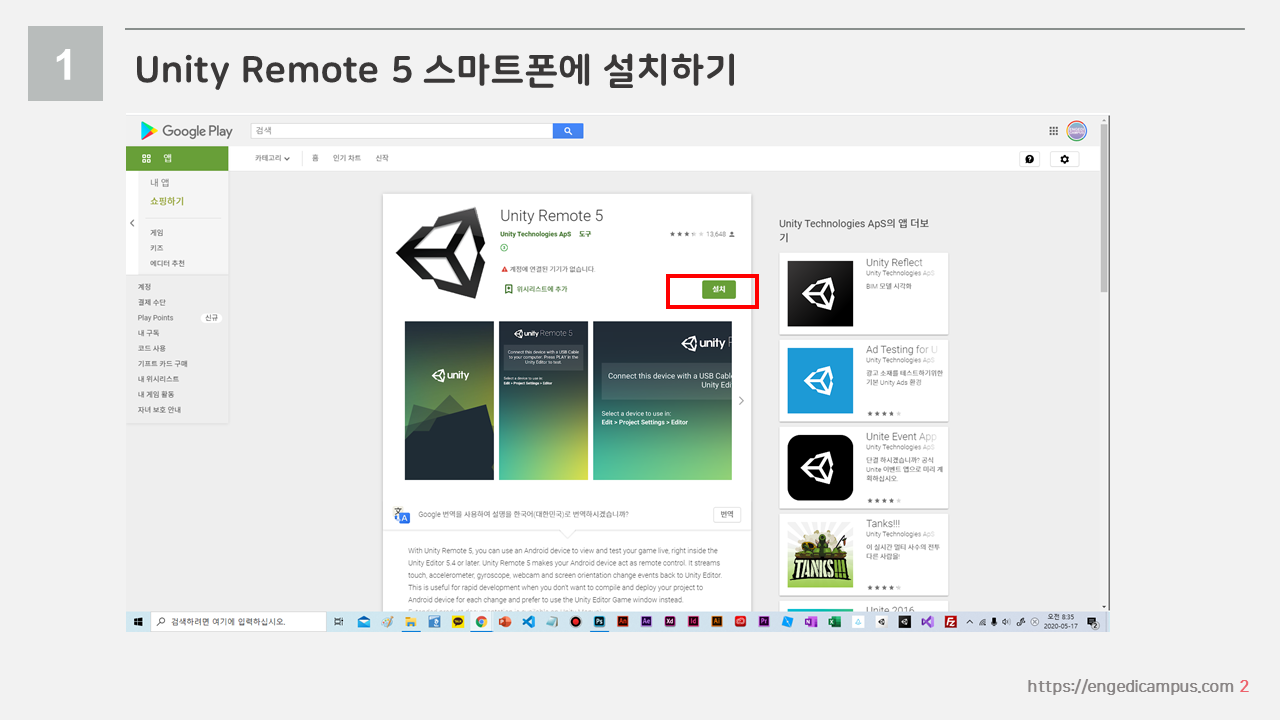Open 에디터 추천 in sidebar
This screenshot has width=1280, height=720.
[x=167, y=263]
